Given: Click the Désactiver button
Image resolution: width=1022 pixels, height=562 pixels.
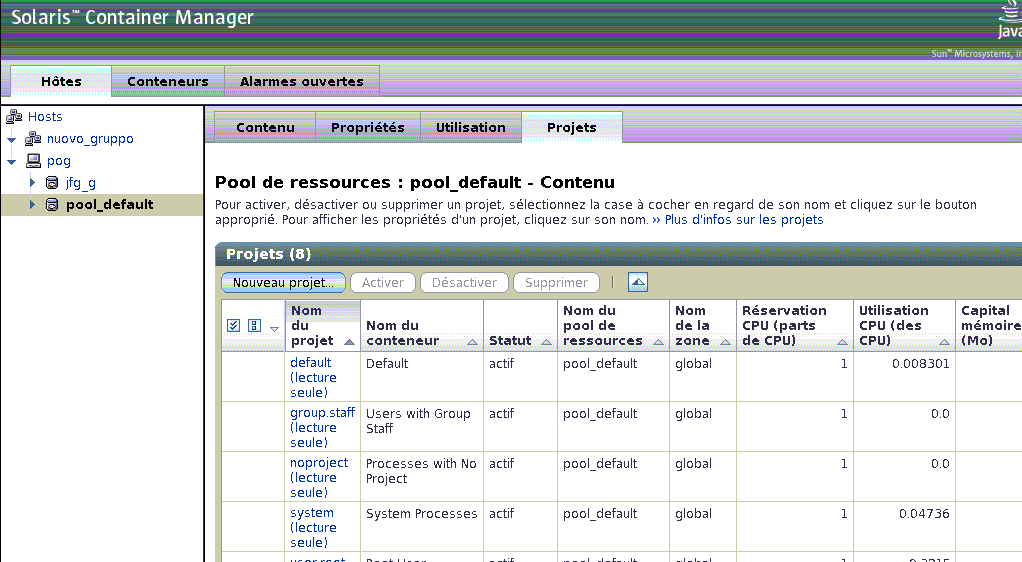Looking at the screenshot, I should [464, 282].
